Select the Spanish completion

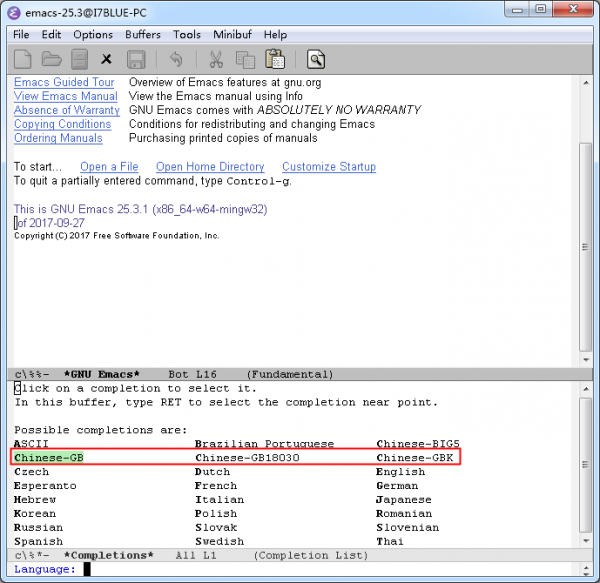coord(38,541)
